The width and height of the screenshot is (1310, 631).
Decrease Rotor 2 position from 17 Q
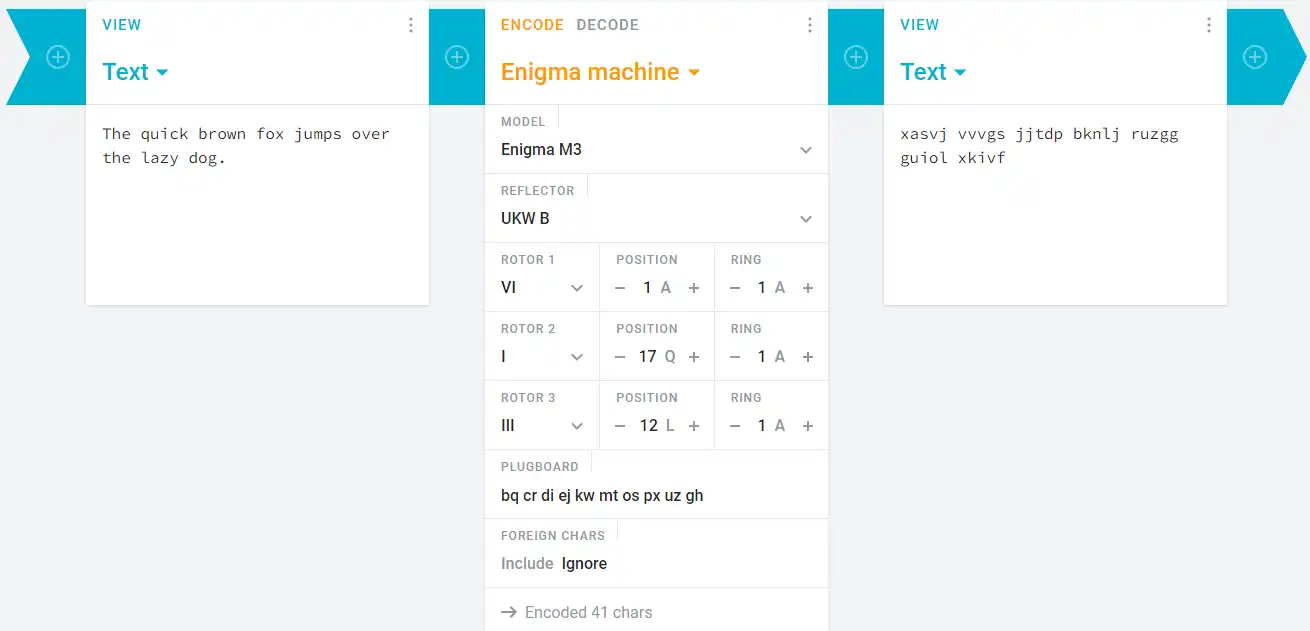pos(620,357)
